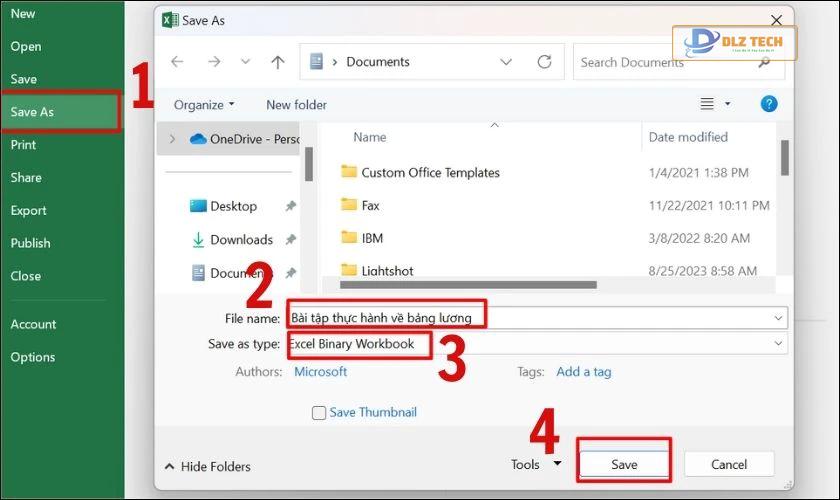Select the Lightshot folder

387,271
